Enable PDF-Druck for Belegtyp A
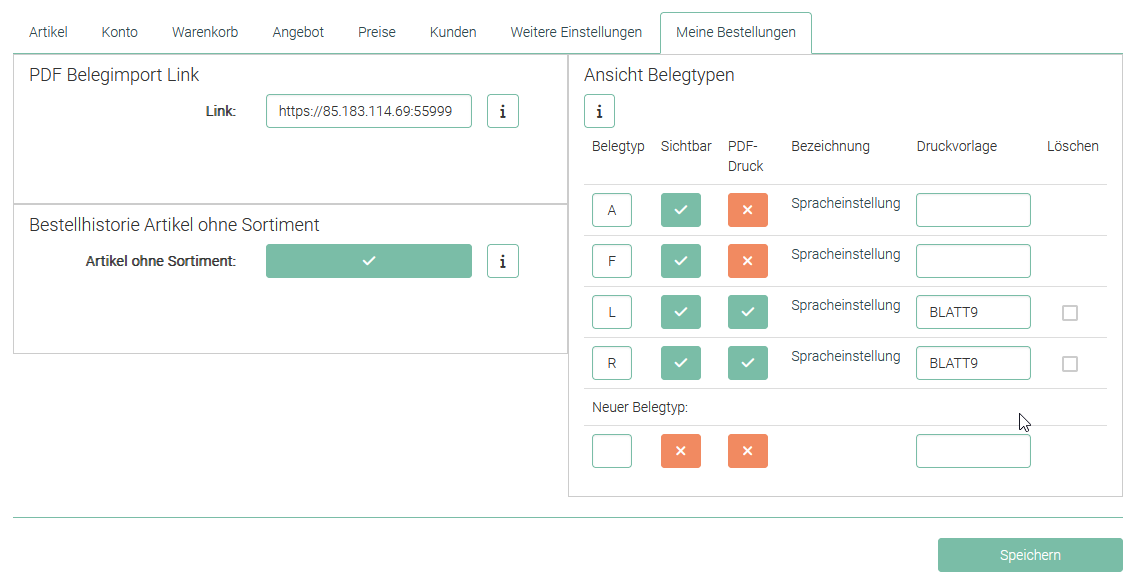The image size is (1134, 581). click(747, 210)
